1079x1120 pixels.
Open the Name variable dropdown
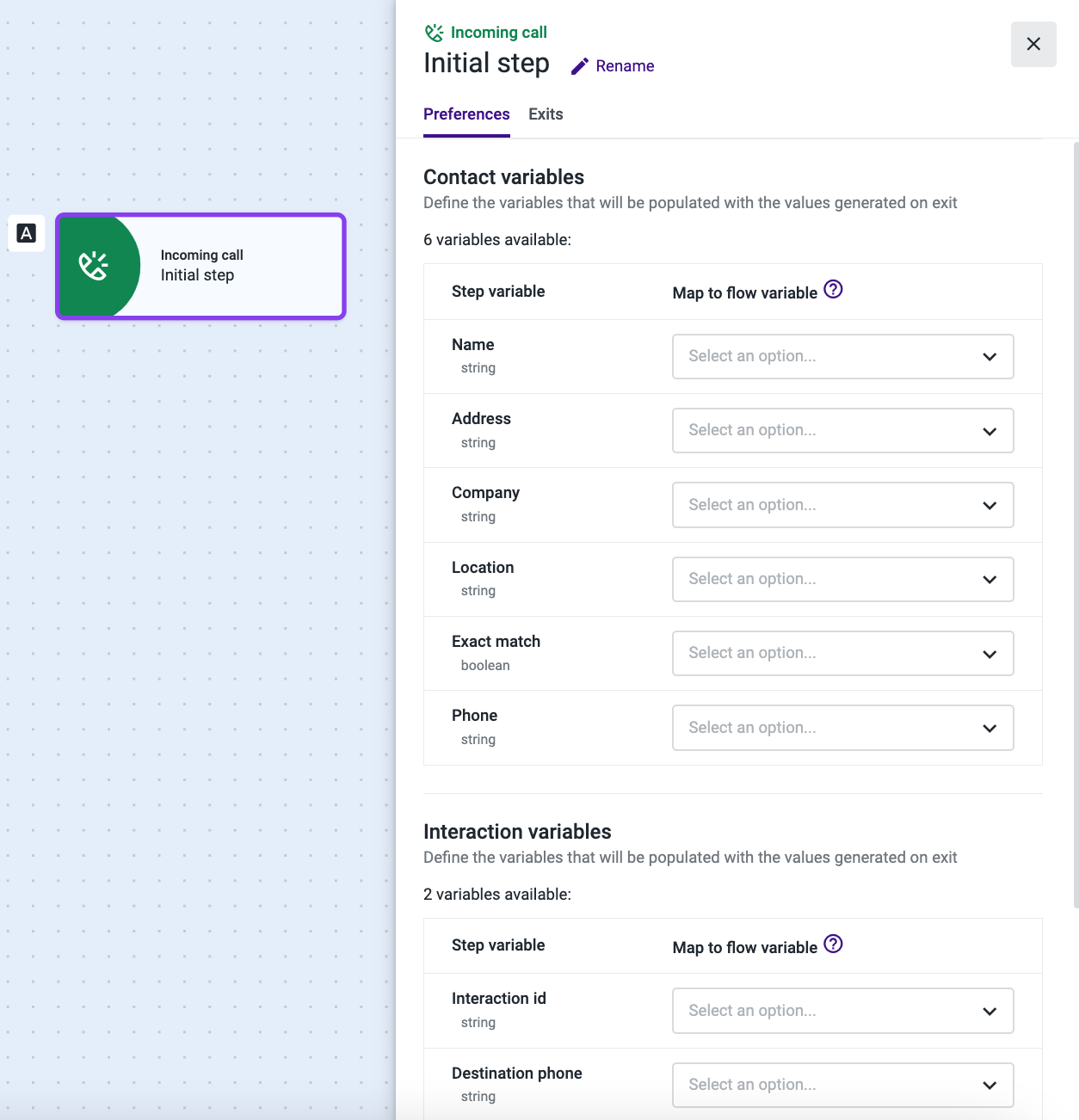tap(842, 356)
